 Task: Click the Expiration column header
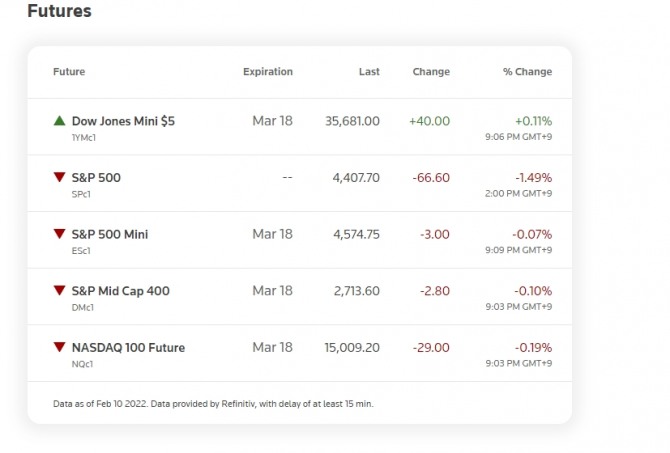[268, 72]
